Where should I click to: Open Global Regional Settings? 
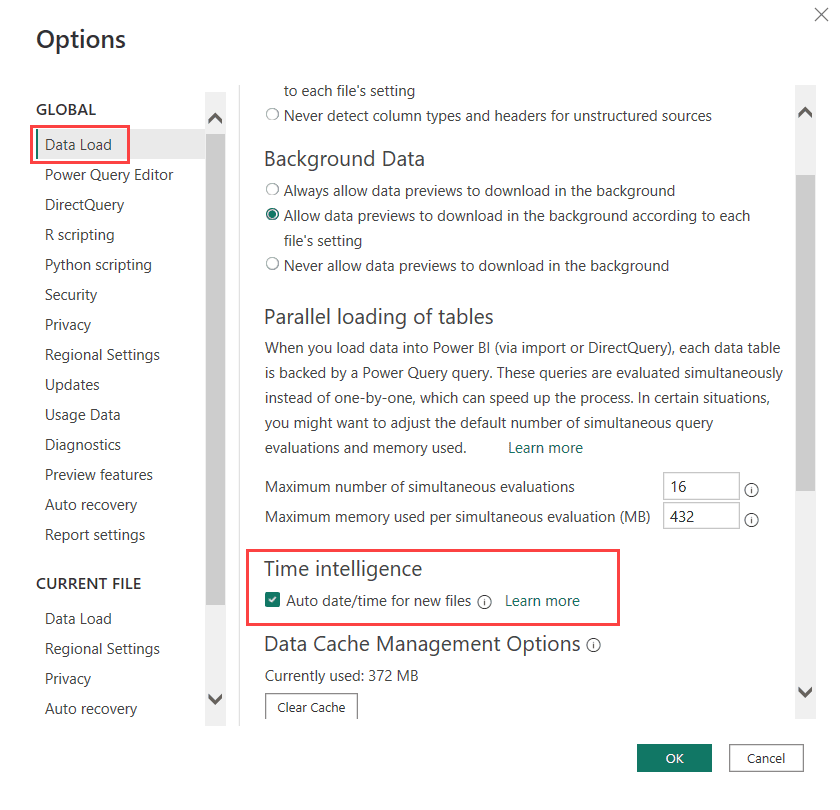click(x=102, y=355)
